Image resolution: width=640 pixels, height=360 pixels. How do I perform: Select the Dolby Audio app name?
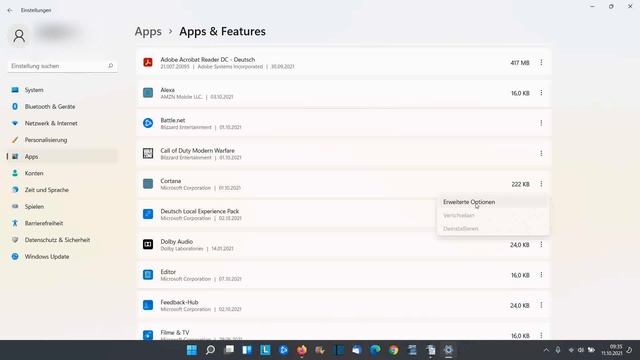click(x=176, y=242)
